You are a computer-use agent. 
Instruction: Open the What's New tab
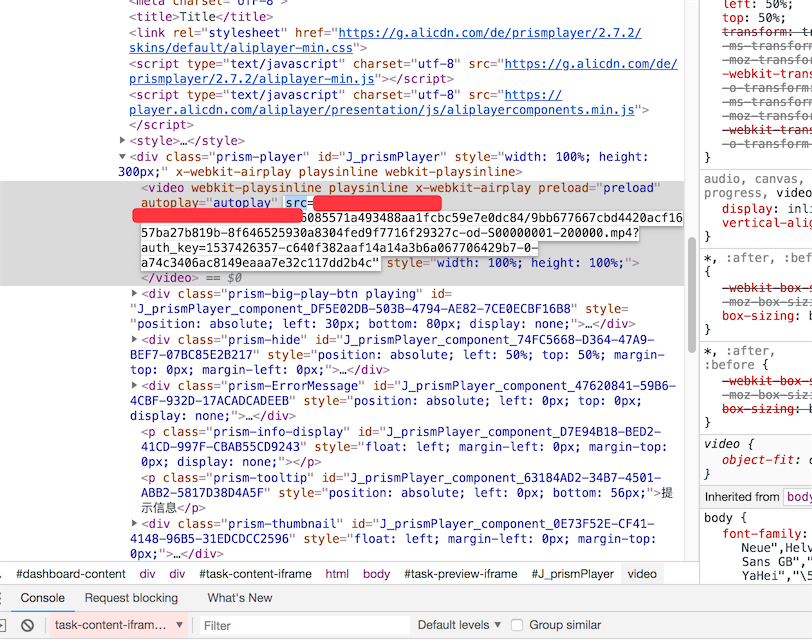coord(240,597)
